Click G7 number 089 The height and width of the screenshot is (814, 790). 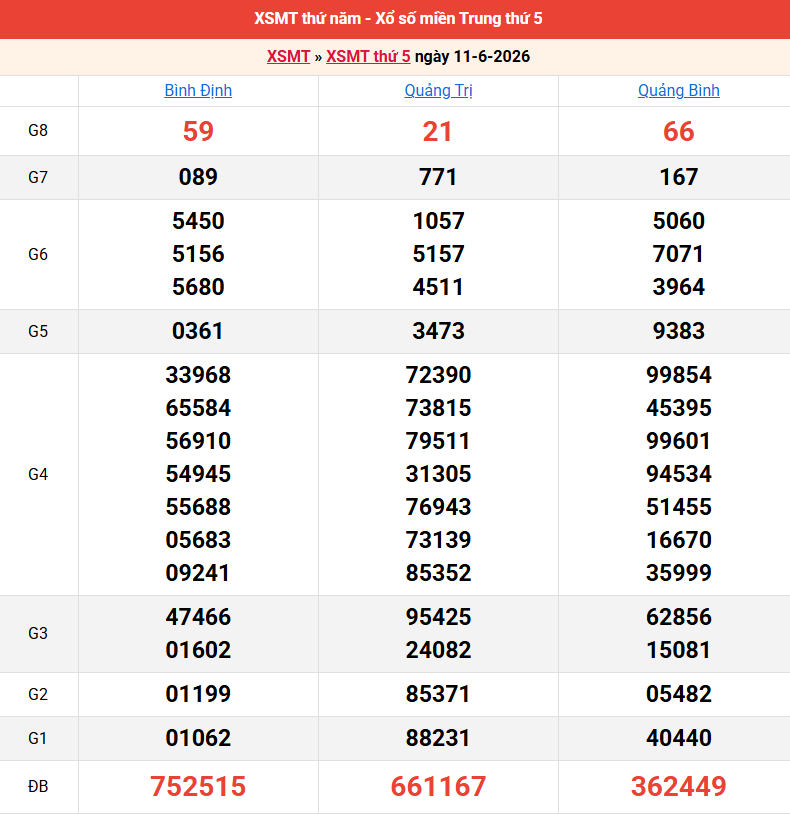[198, 177]
